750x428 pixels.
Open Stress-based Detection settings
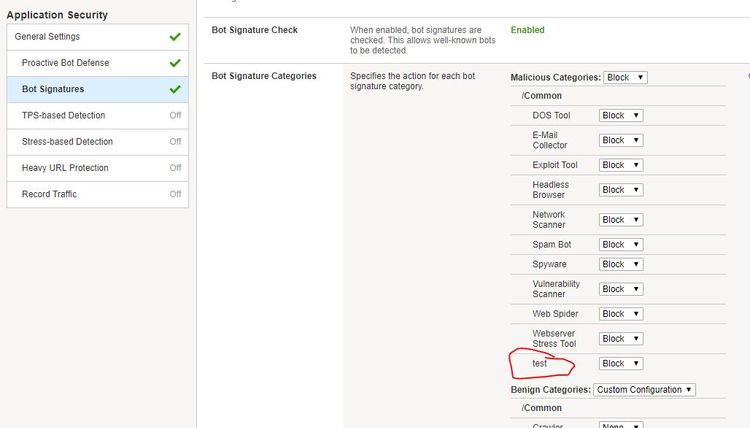pyautogui.click(x=67, y=142)
